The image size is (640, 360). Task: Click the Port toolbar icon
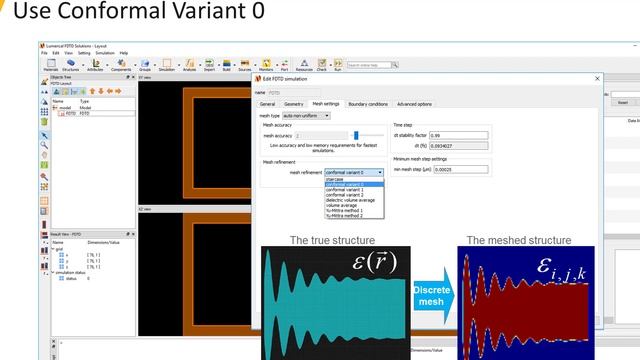point(284,63)
